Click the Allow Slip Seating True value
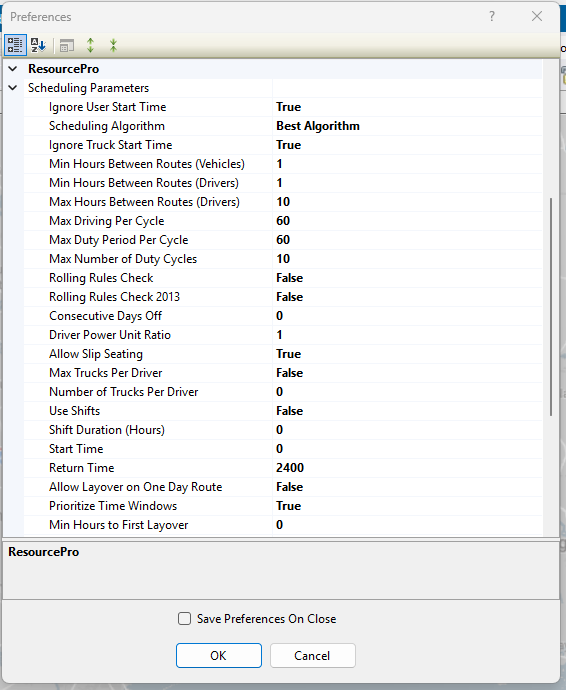 pos(289,353)
